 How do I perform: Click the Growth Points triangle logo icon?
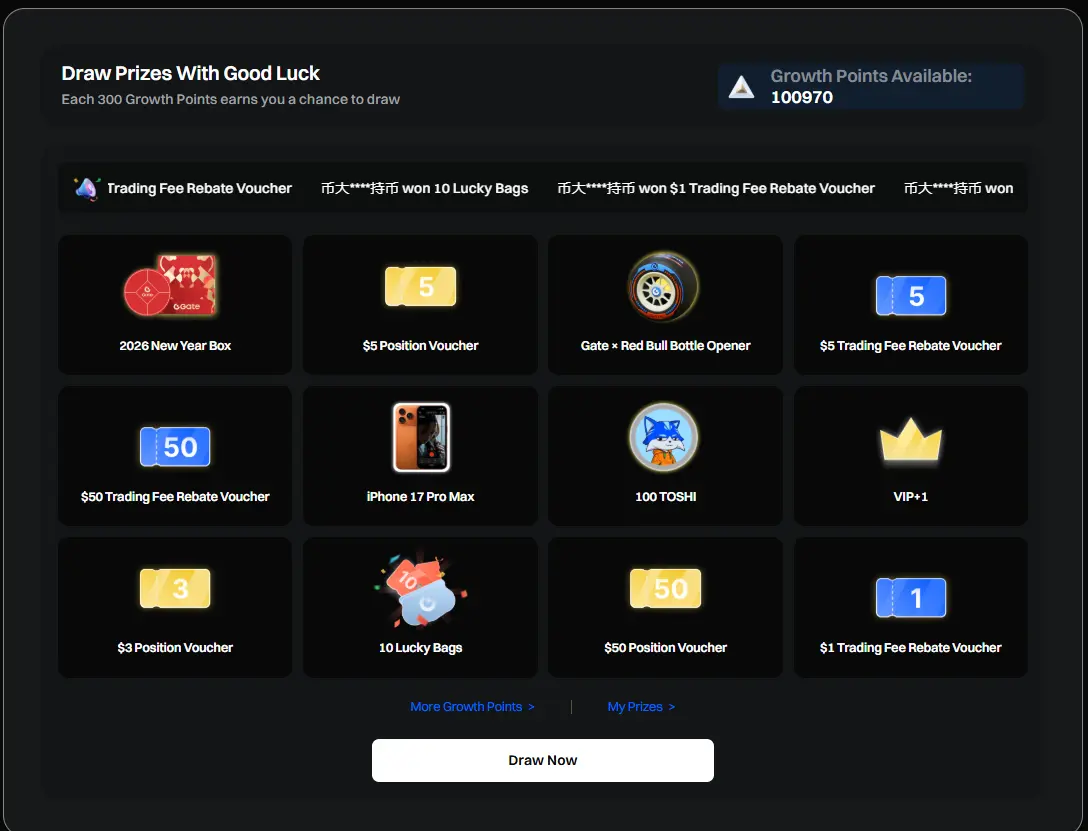[x=741, y=87]
